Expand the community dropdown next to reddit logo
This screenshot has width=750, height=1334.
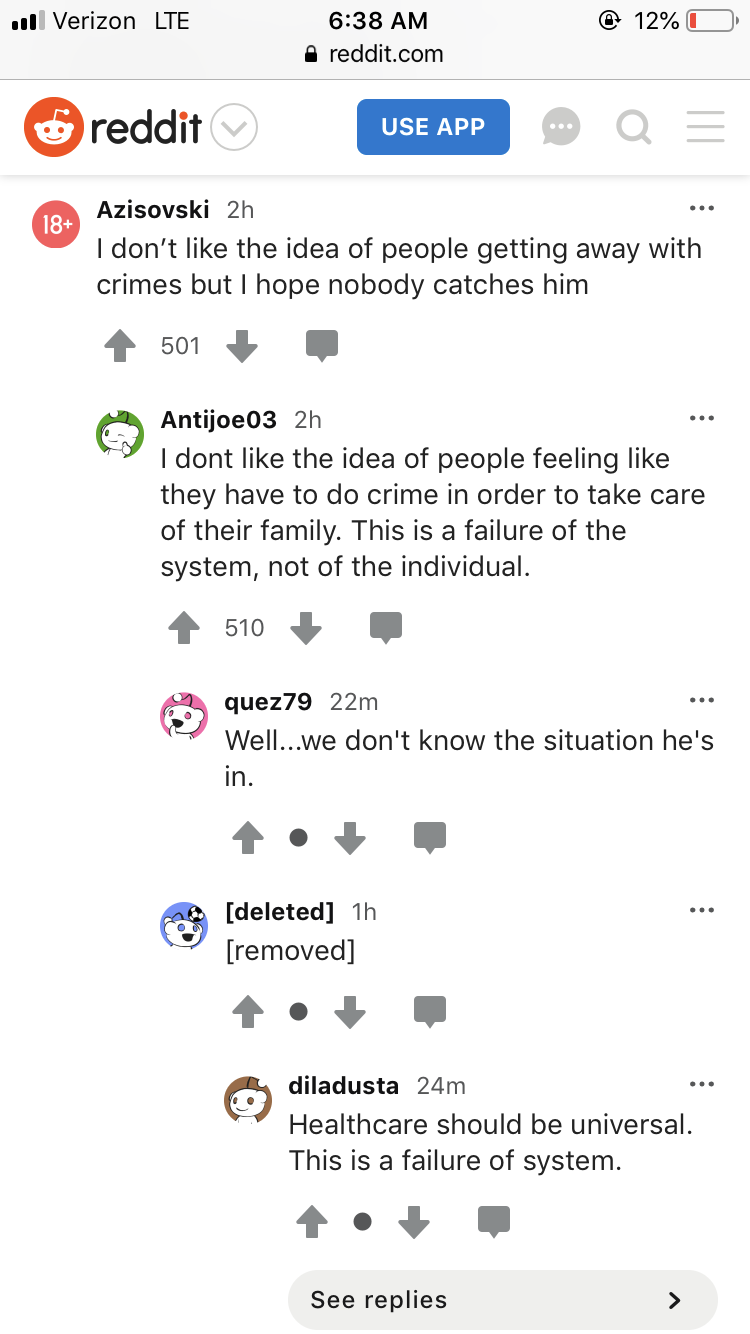[235, 127]
